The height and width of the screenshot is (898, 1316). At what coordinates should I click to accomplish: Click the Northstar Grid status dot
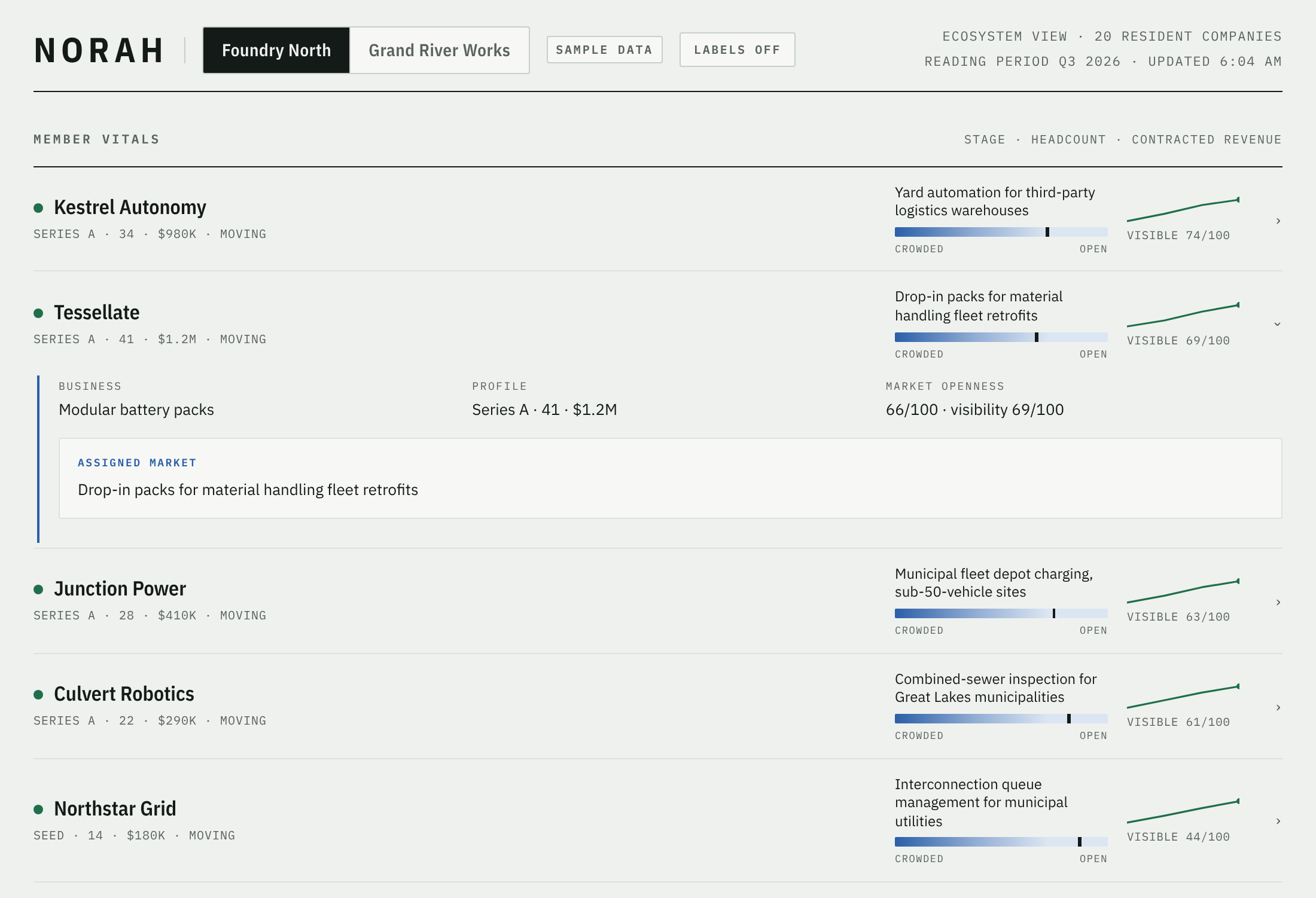[38, 810]
